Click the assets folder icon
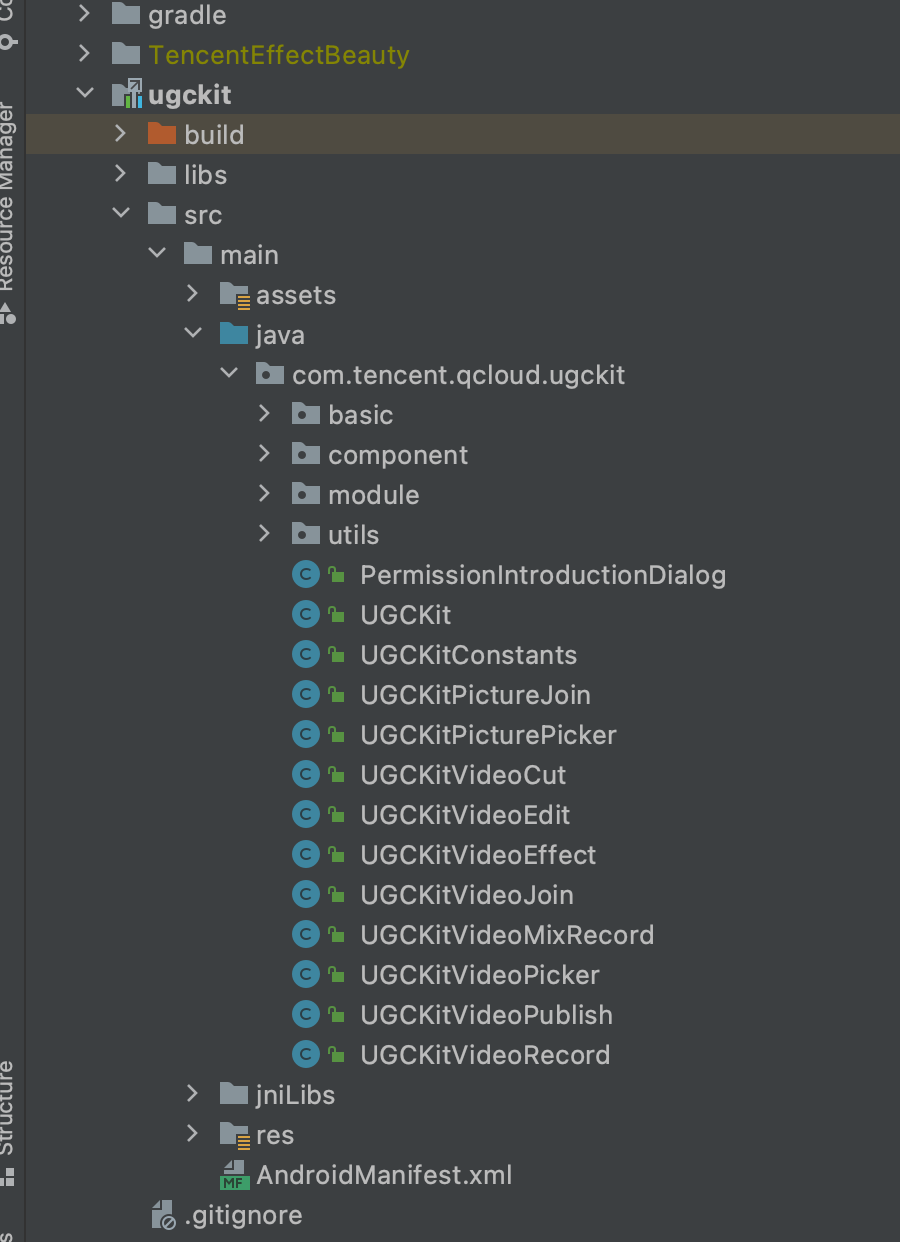This screenshot has height=1242, width=900. pos(234,295)
